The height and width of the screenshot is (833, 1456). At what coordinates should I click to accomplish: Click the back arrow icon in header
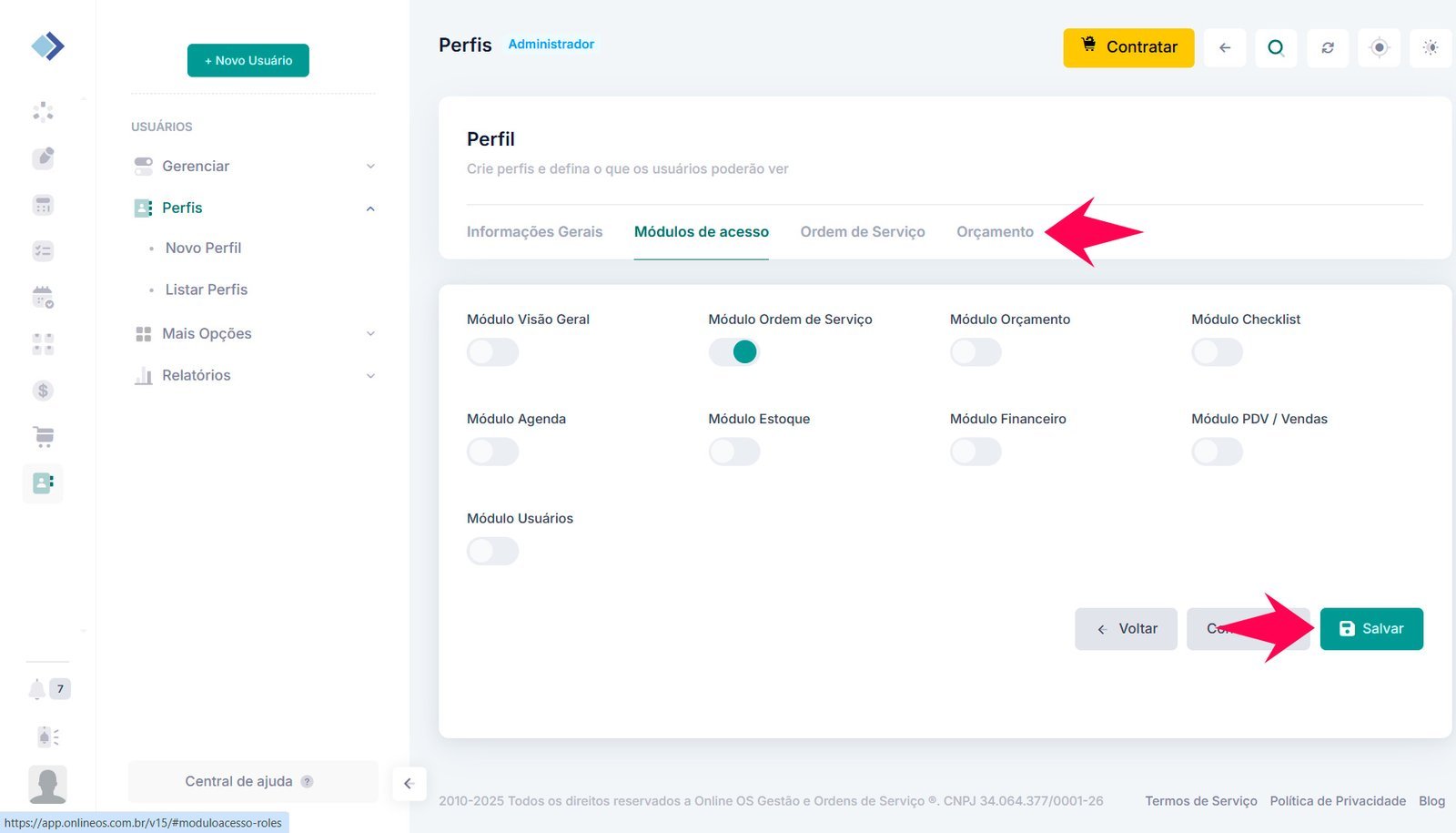1225,47
